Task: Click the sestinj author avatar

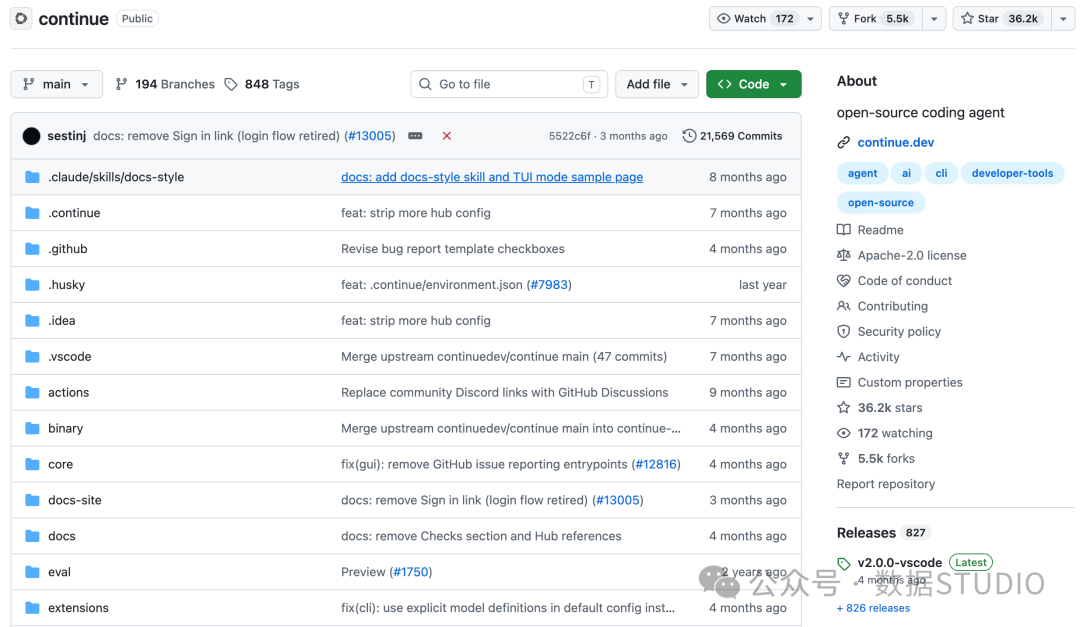Action: pyautogui.click(x=31, y=136)
